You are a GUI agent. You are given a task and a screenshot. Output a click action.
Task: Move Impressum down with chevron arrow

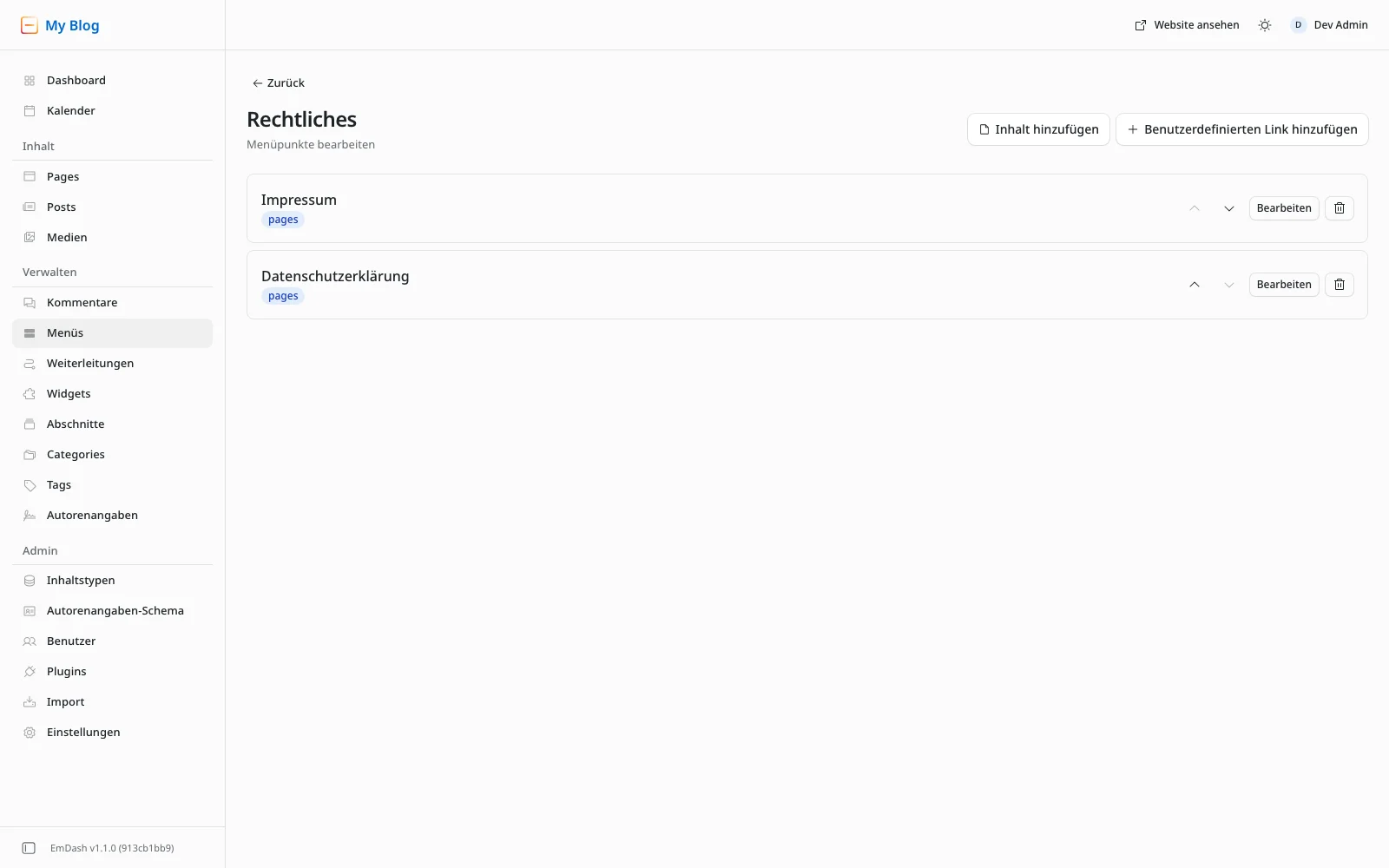point(1229,208)
